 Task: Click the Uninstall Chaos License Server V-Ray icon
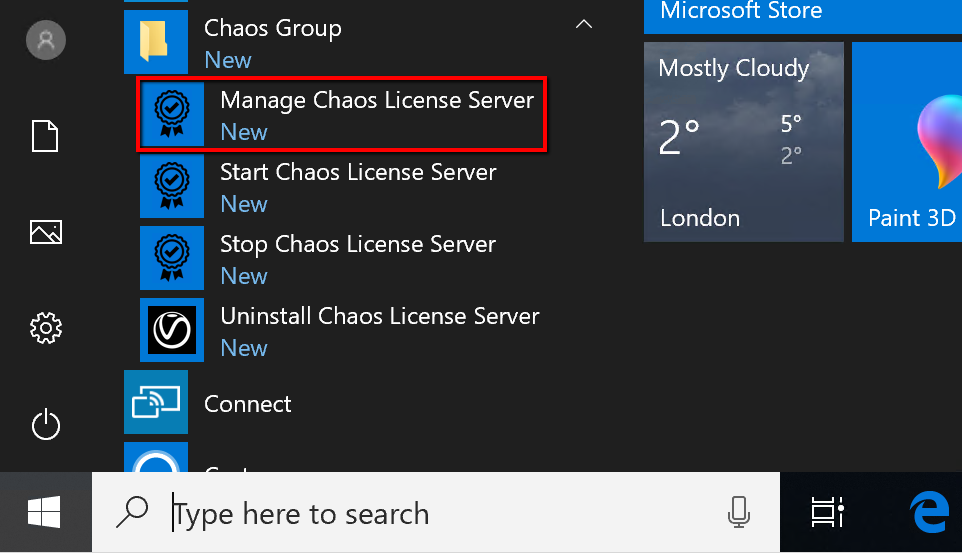[172, 331]
